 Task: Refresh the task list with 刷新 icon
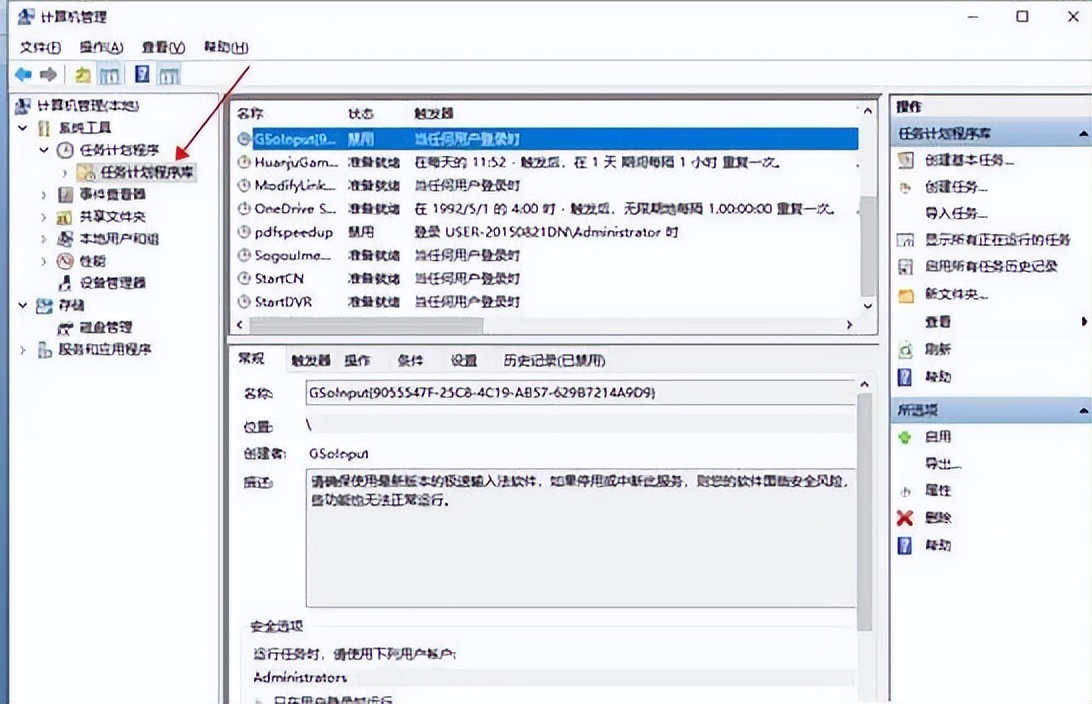pos(908,351)
